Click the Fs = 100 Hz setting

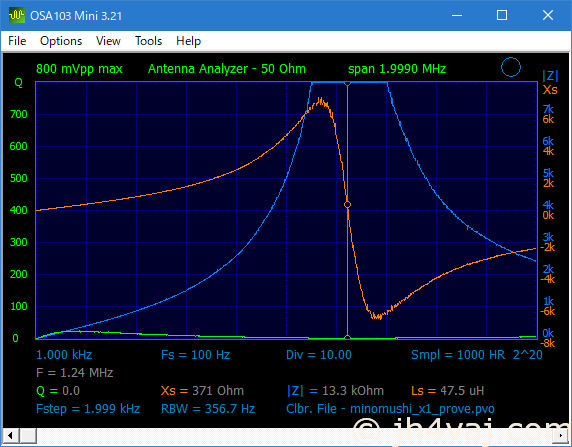point(196,355)
